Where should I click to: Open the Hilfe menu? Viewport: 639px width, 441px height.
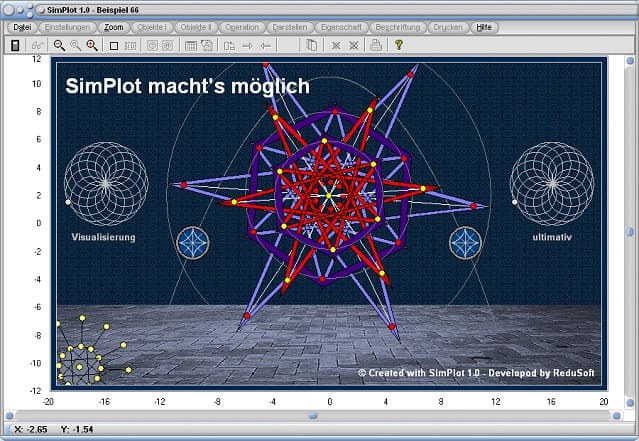coord(484,27)
